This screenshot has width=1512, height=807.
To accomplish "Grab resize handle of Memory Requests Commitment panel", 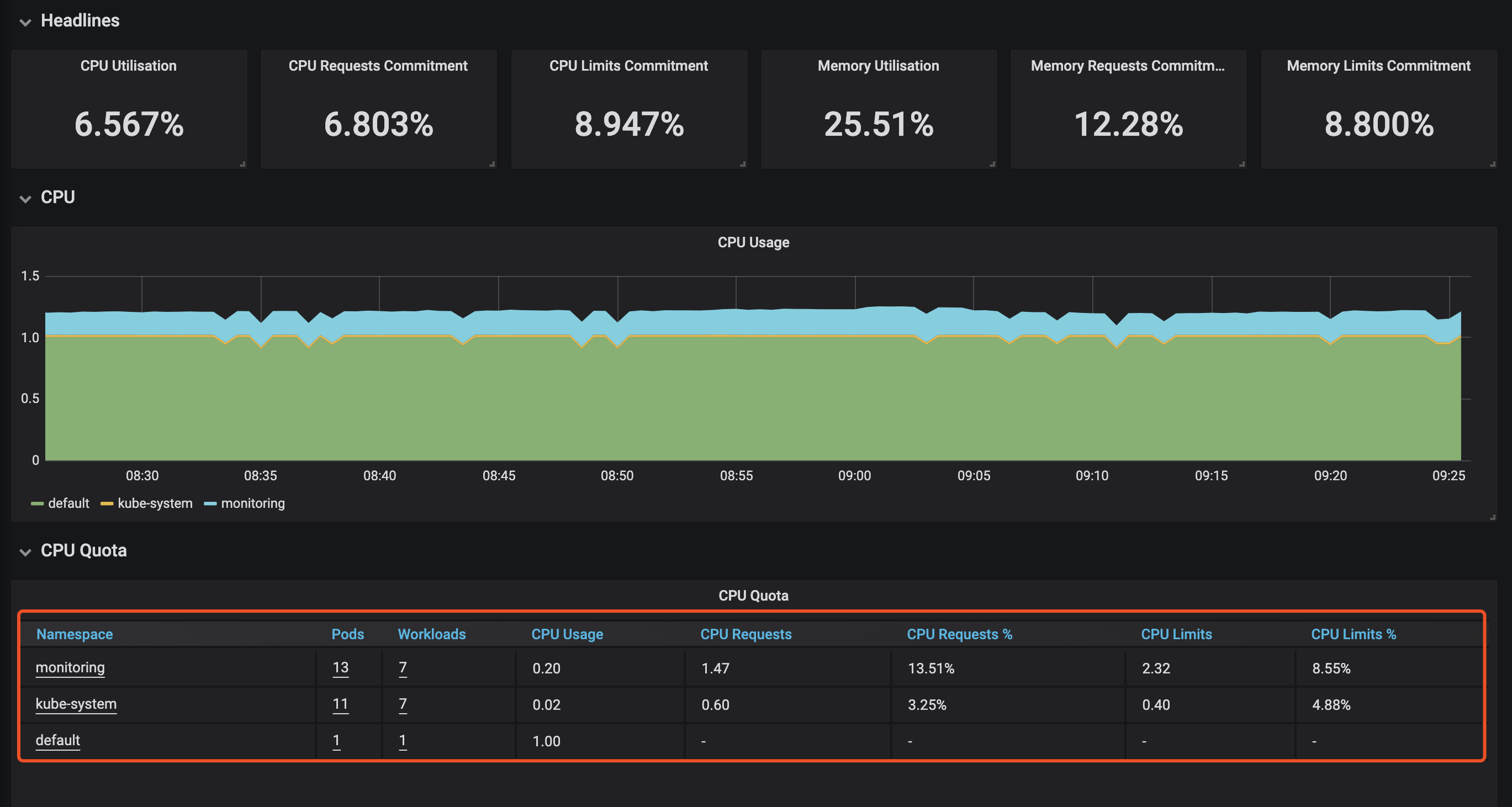I will pyautogui.click(x=1242, y=164).
